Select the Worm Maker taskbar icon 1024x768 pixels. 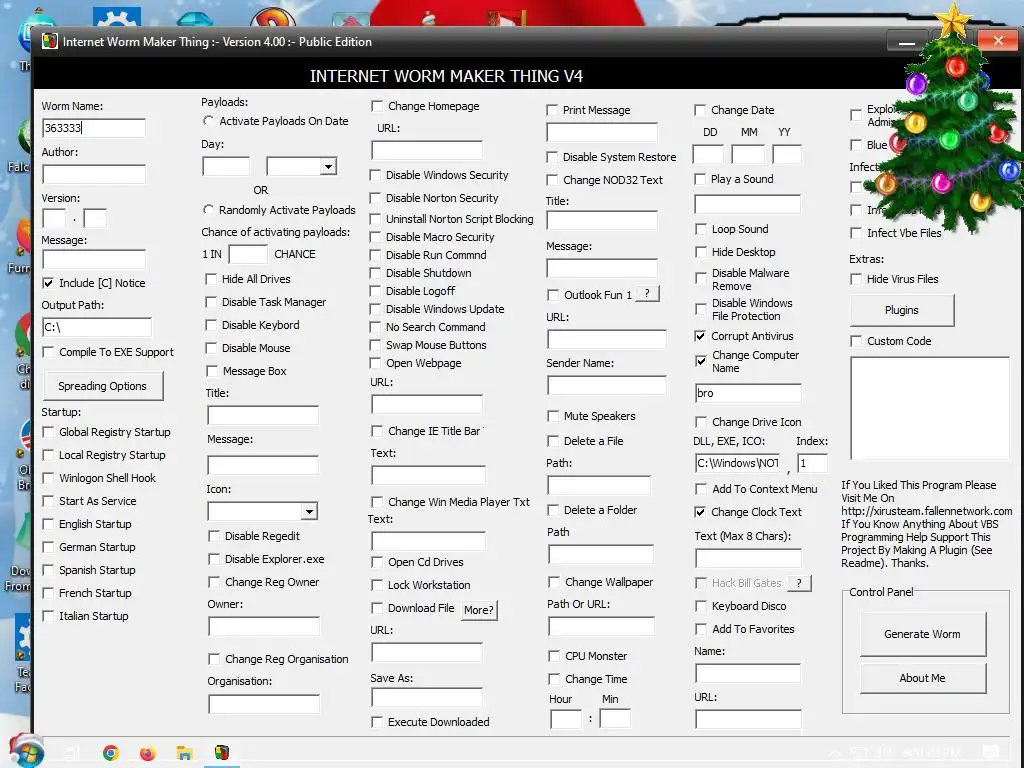(x=222, y=753)
